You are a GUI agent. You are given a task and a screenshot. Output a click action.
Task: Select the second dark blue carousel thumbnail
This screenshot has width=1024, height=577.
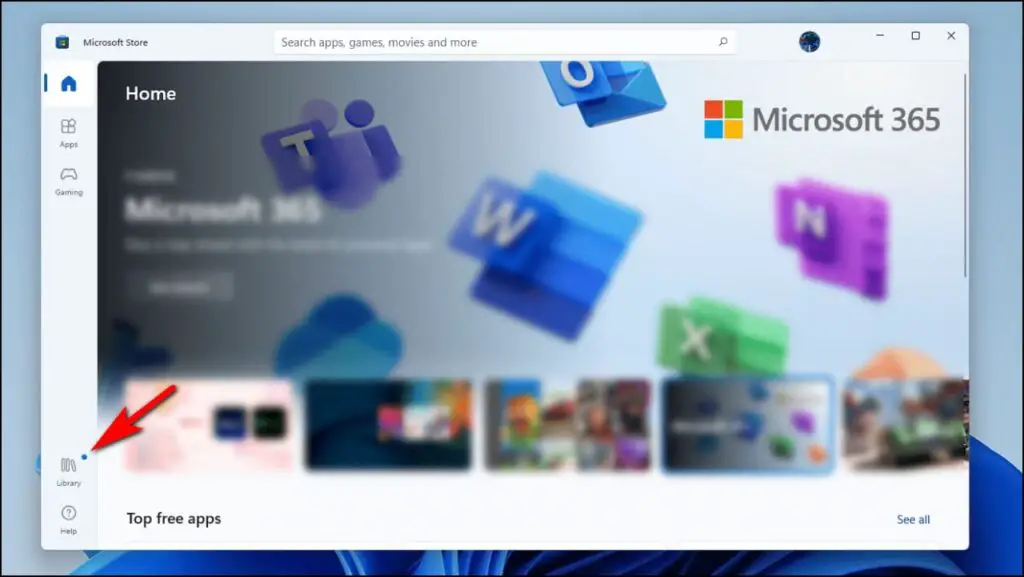389,424
